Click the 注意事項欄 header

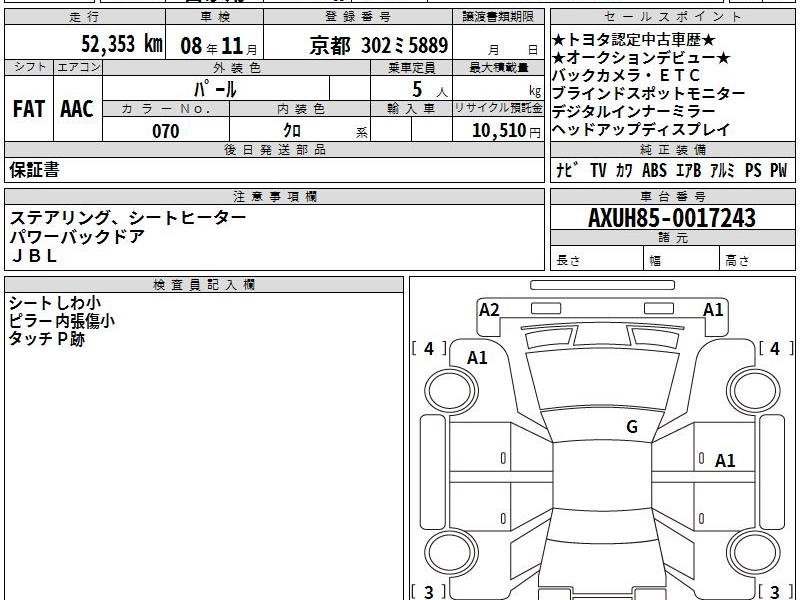click(x=274, y=196)
